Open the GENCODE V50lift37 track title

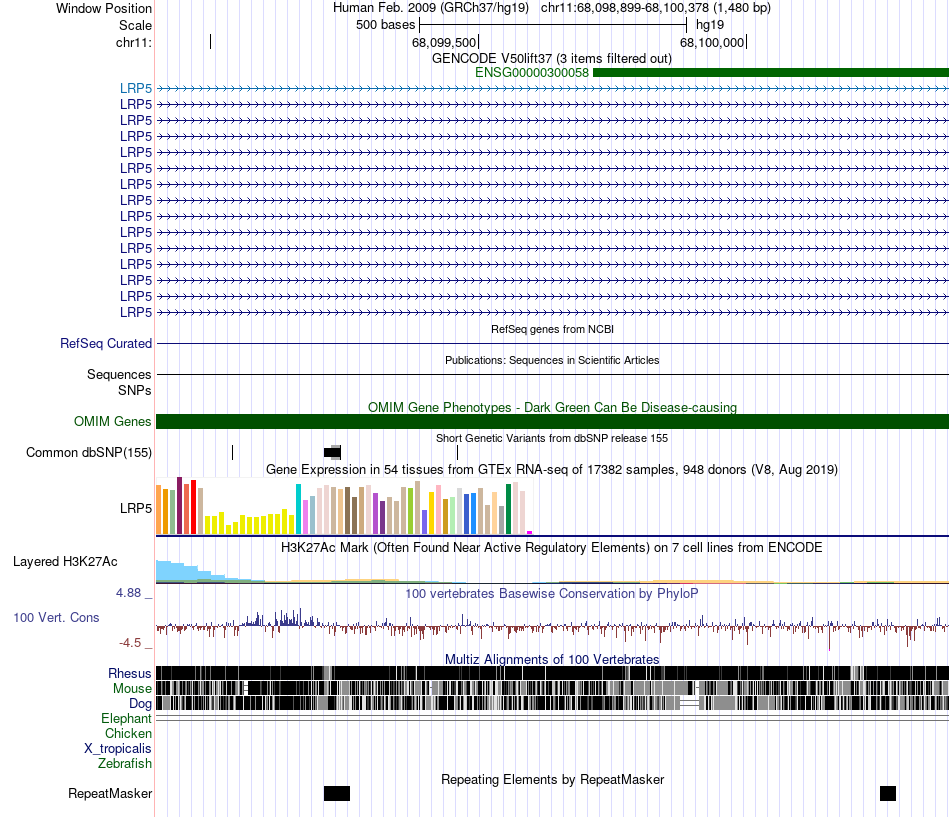pyautogui.click(x=552, y=59)
